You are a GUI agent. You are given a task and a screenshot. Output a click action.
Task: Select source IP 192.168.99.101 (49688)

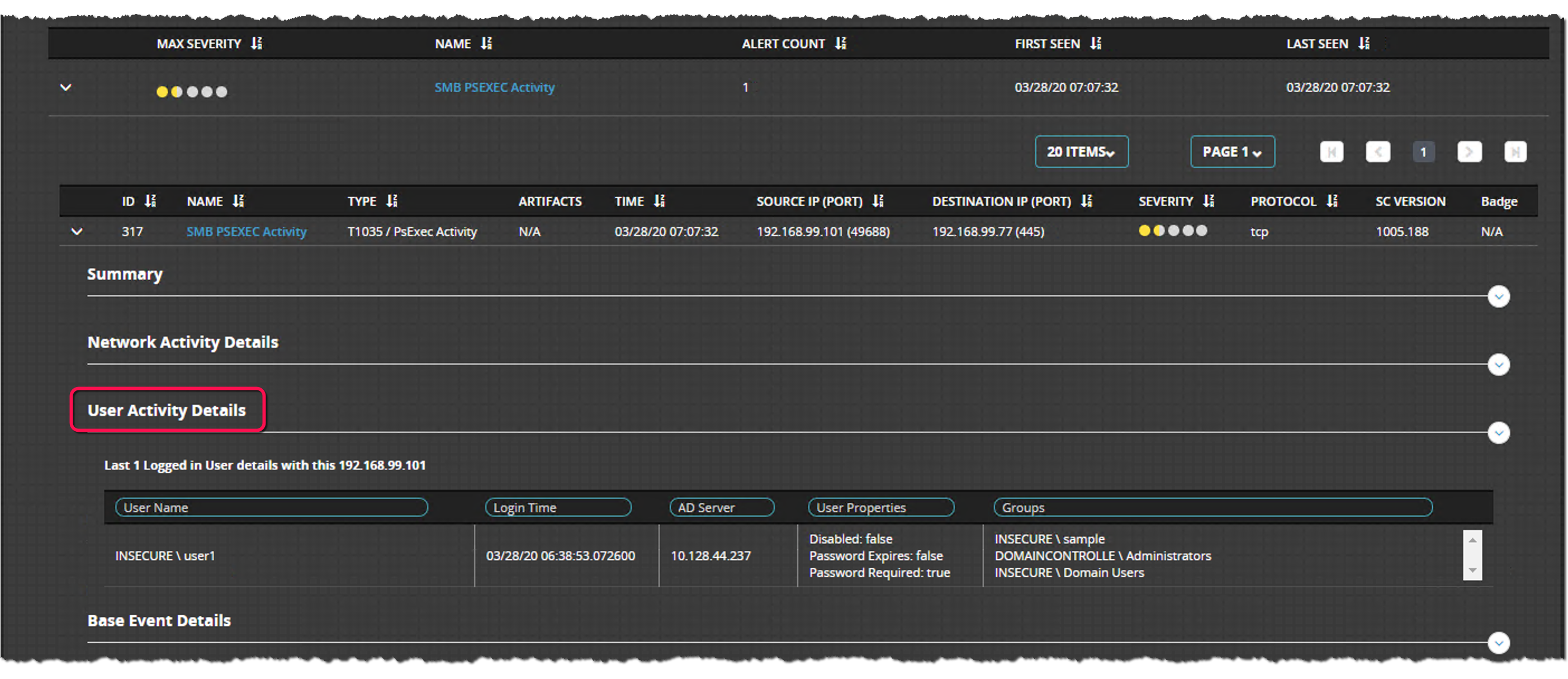[x=823, y=232]
